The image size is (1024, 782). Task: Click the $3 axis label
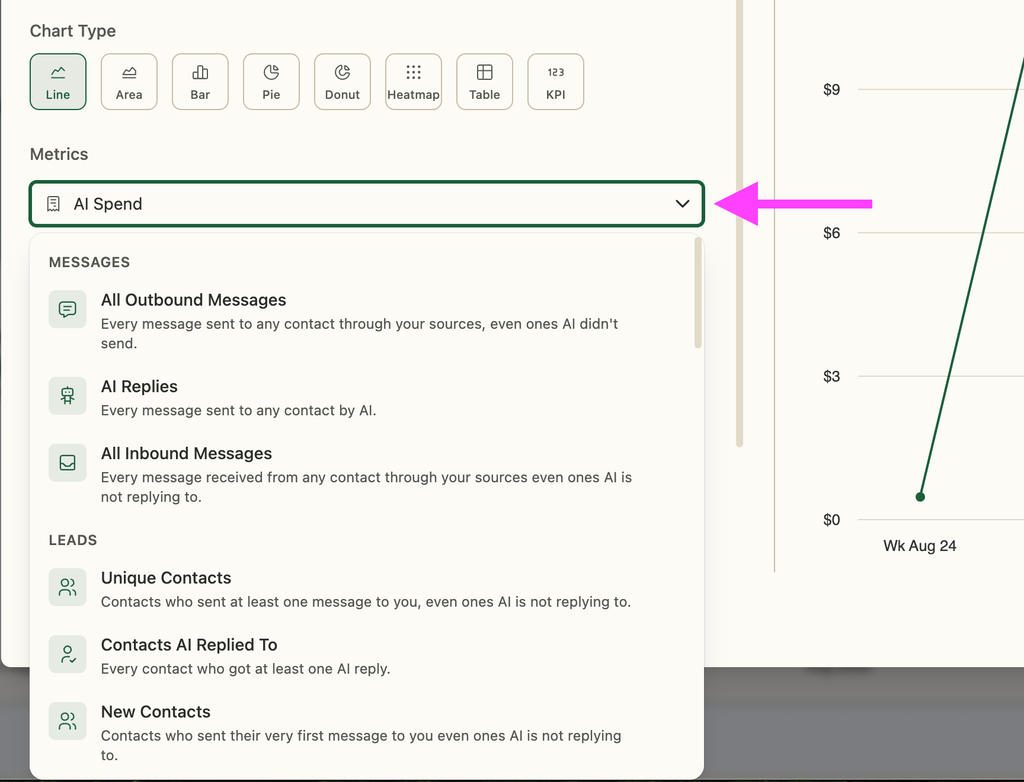click(x=831, y=376)
